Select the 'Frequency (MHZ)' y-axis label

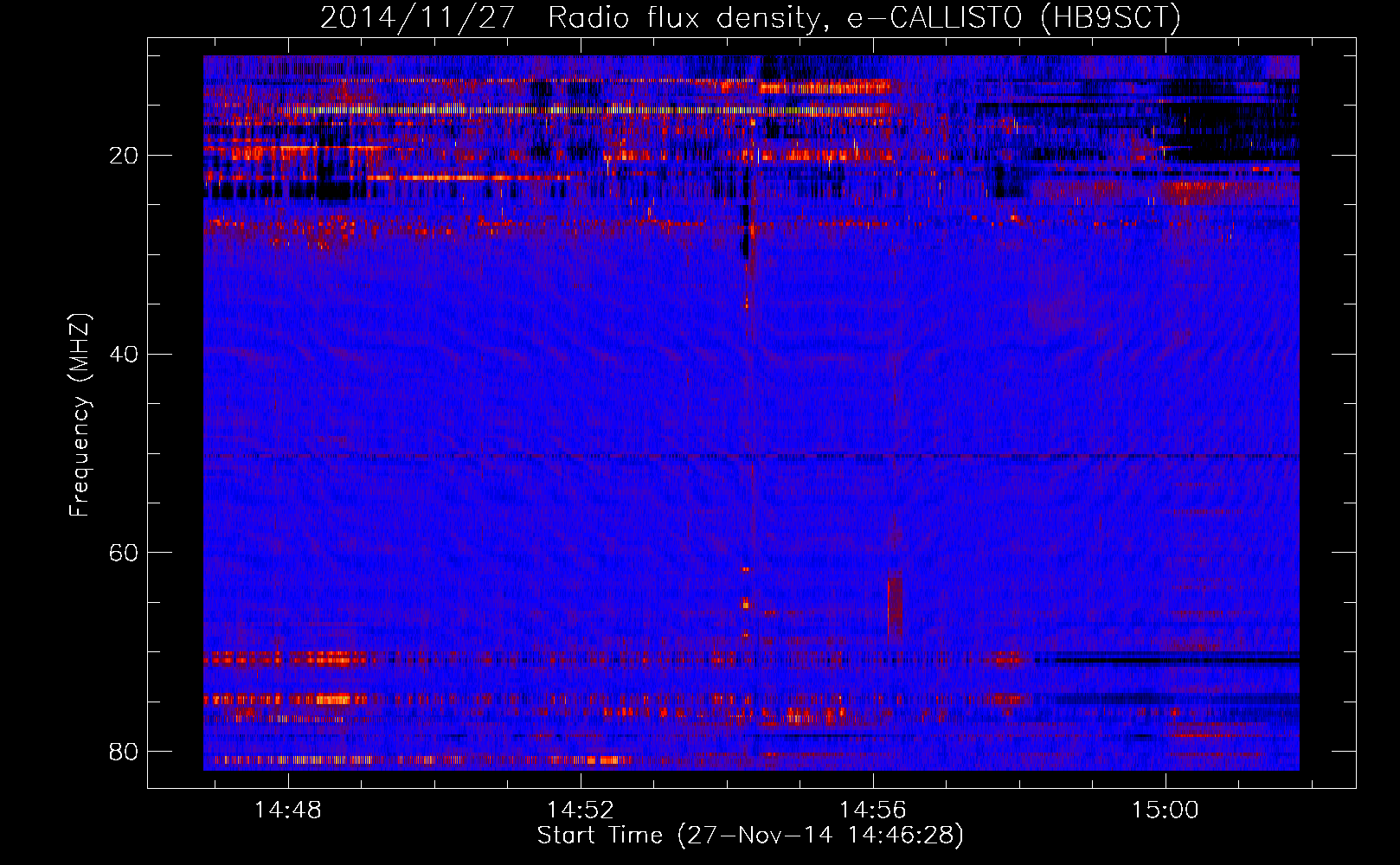(80, 415)
